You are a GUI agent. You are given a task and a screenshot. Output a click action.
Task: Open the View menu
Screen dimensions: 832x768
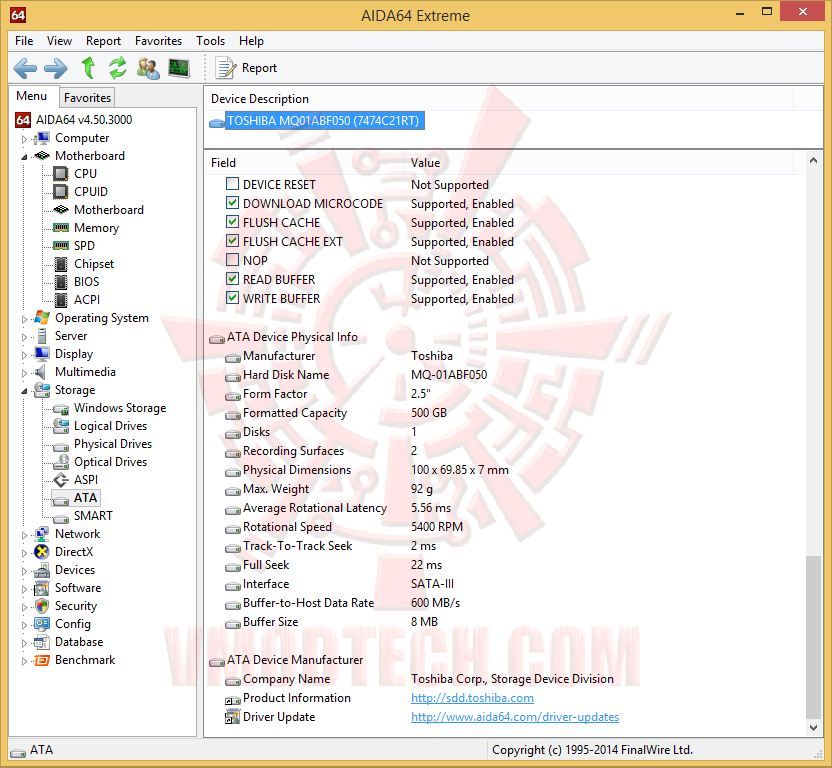tap(59, 41)
